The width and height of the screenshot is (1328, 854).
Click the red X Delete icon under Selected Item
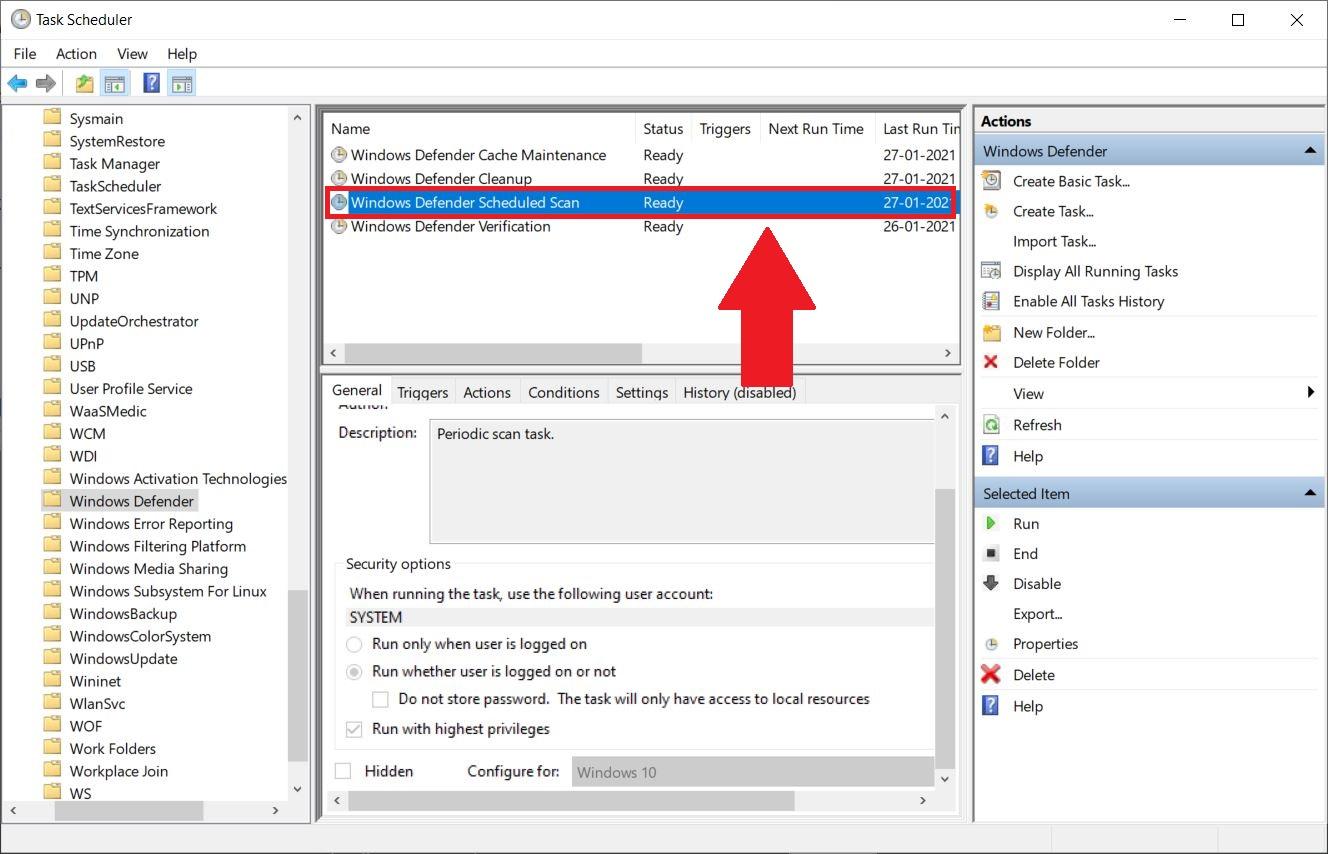[991, 674]
